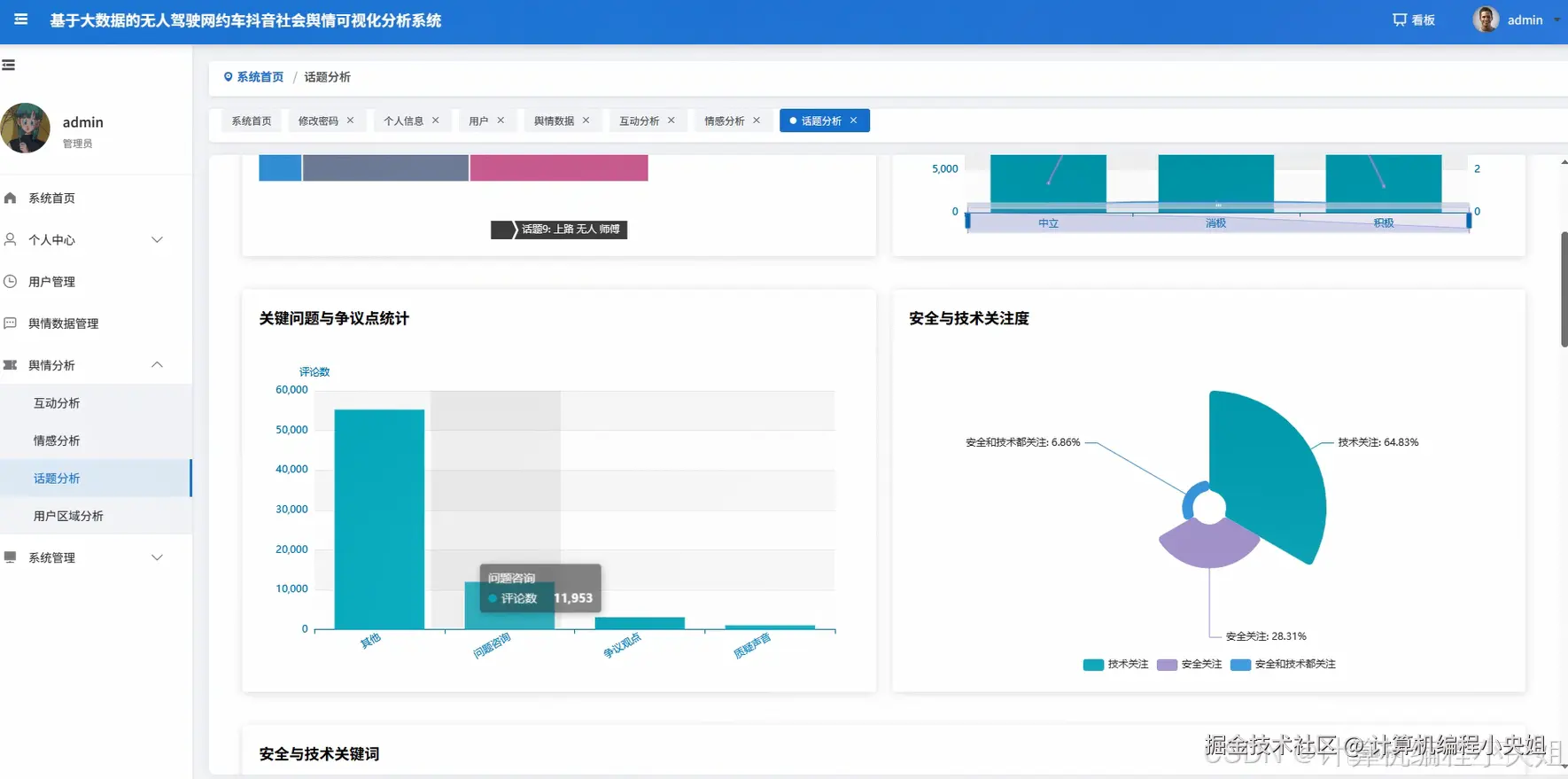Click the ticket icon beside 舆情分析

11,364
